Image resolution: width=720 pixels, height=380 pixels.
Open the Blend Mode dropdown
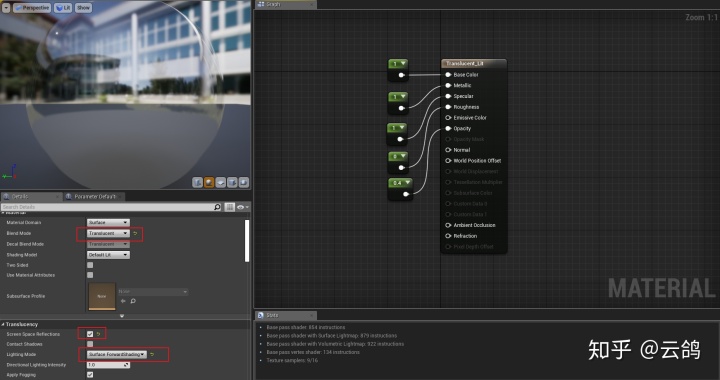click(108, 233)
